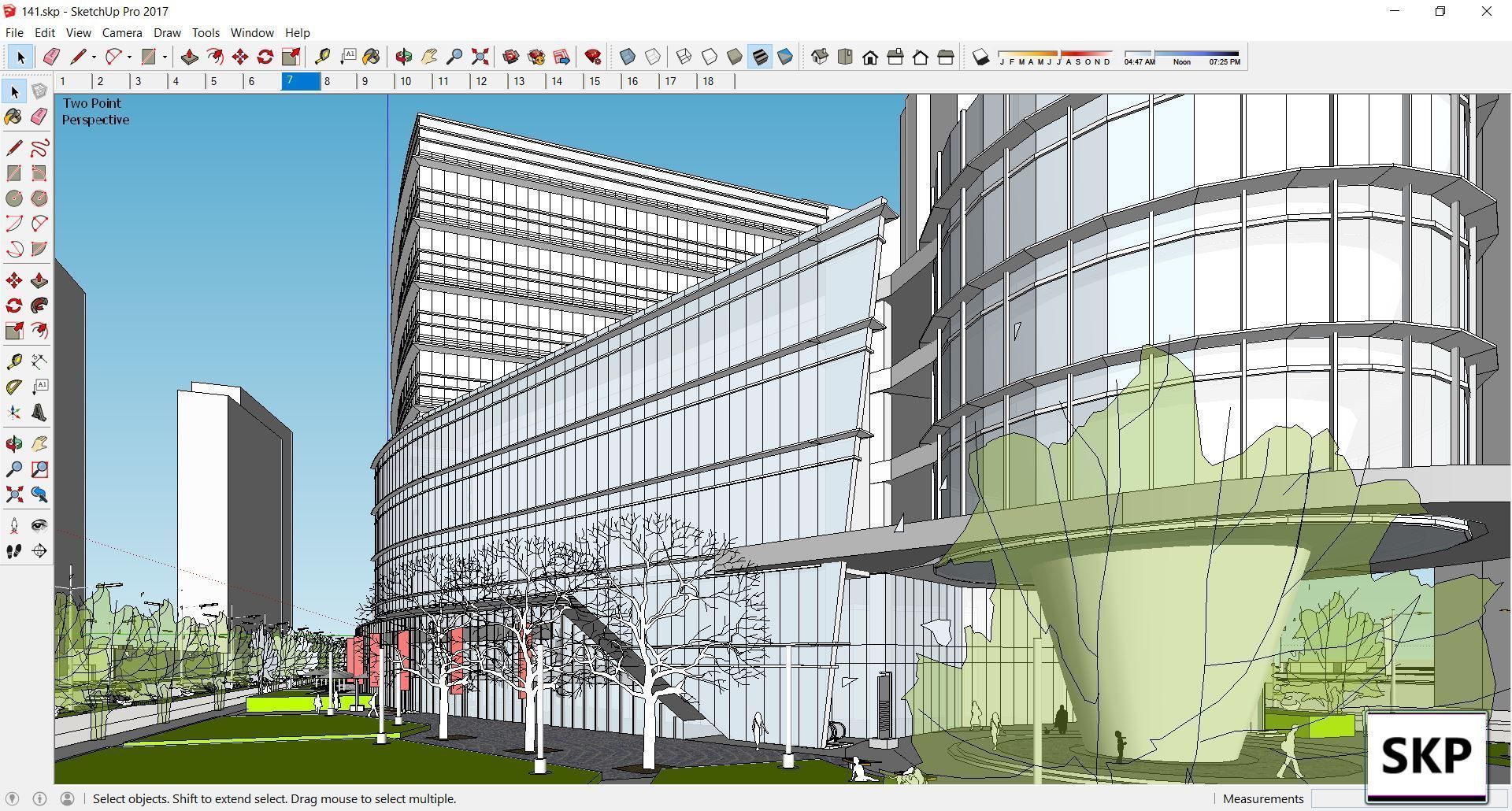Open the Edit menu
Image resolution: width=1512 pixels, height=811 pixels.
(44, 33)
